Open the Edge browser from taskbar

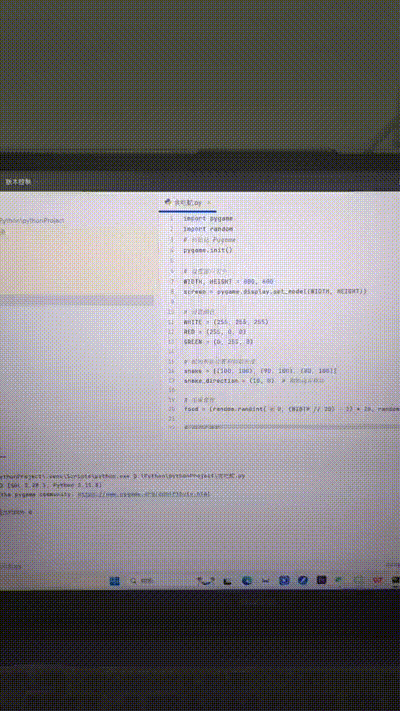pyautogui.click(x=247, y=580)
